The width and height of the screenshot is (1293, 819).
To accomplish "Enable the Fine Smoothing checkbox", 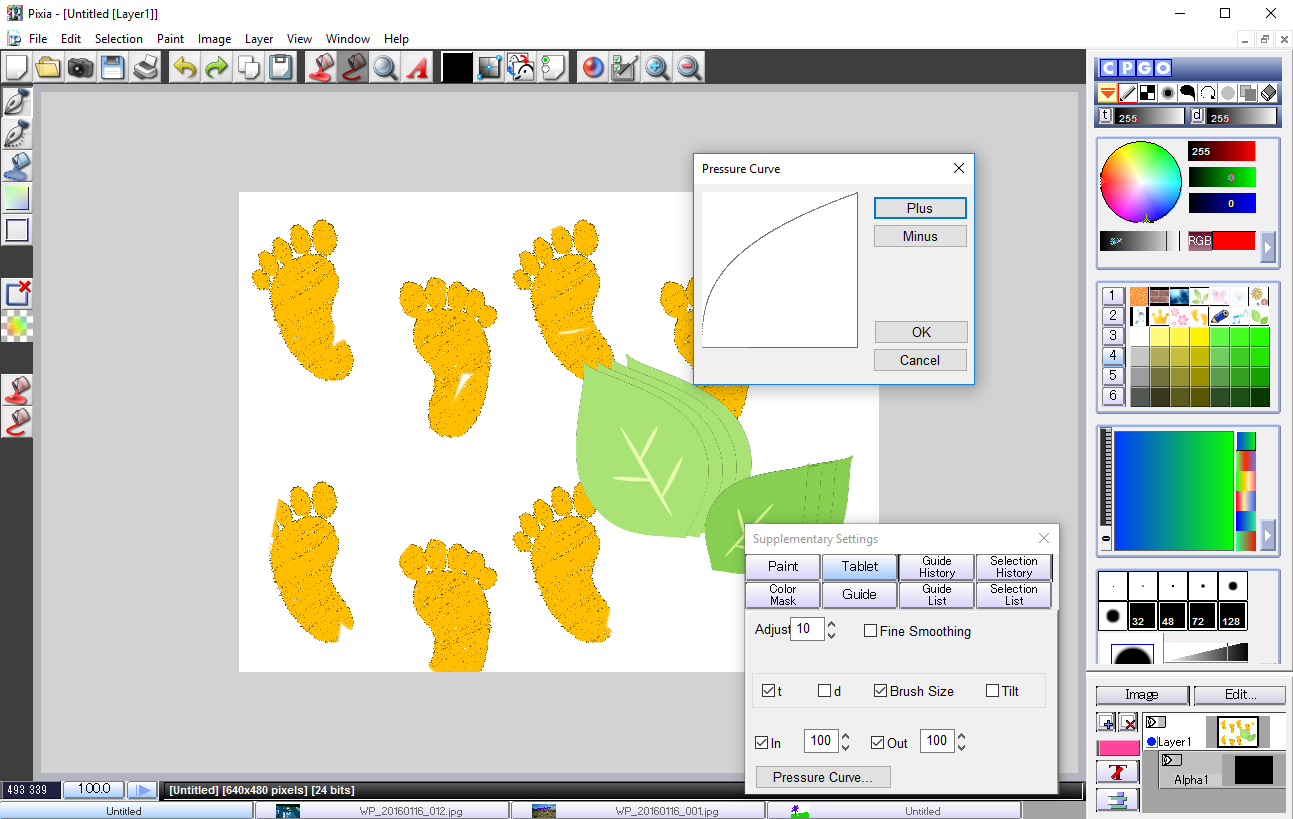I will (870, 631).
